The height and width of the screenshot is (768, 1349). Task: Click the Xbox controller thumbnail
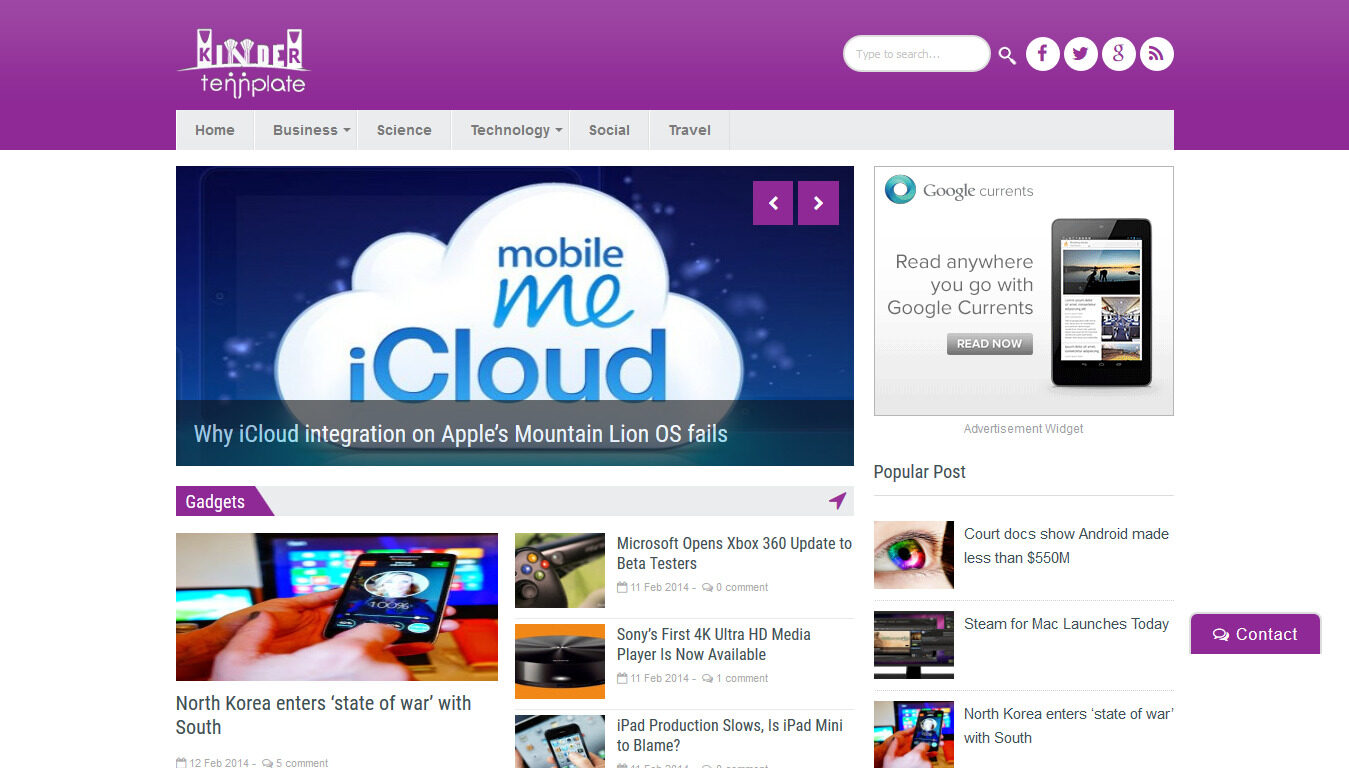click(560, 571)
